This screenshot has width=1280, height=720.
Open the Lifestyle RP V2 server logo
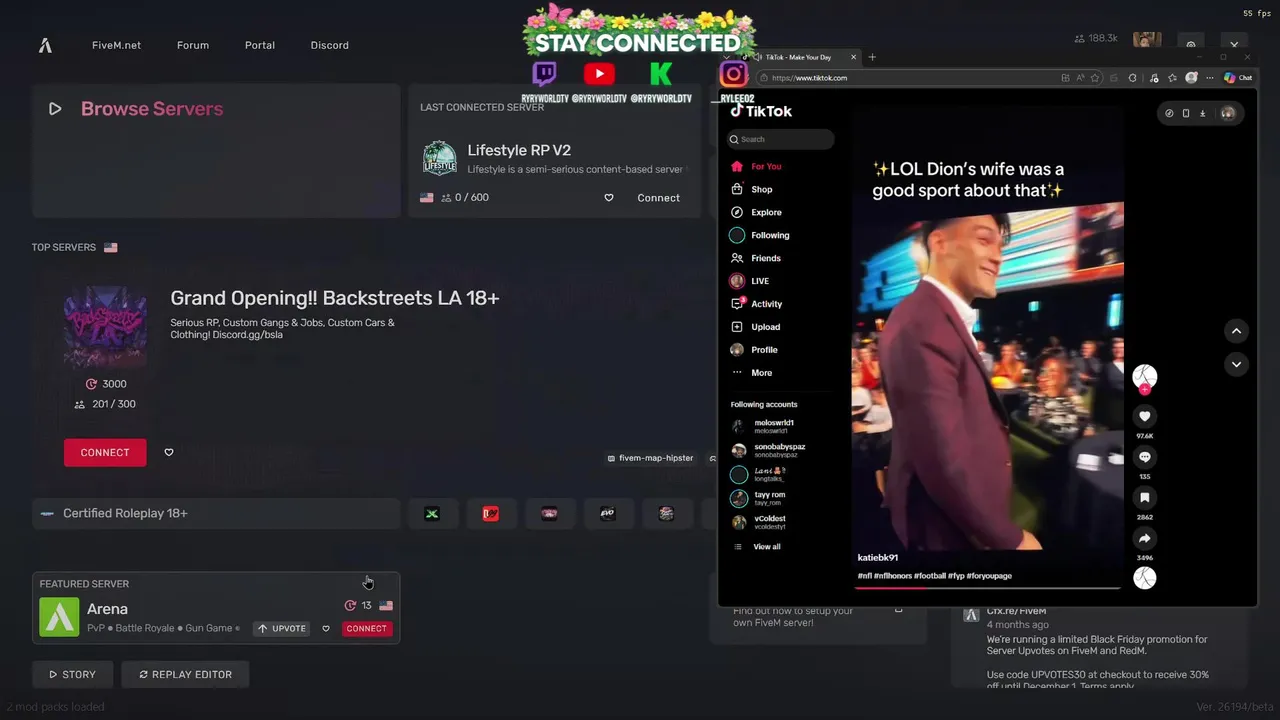pyautogui.click(x=440, y=158)
